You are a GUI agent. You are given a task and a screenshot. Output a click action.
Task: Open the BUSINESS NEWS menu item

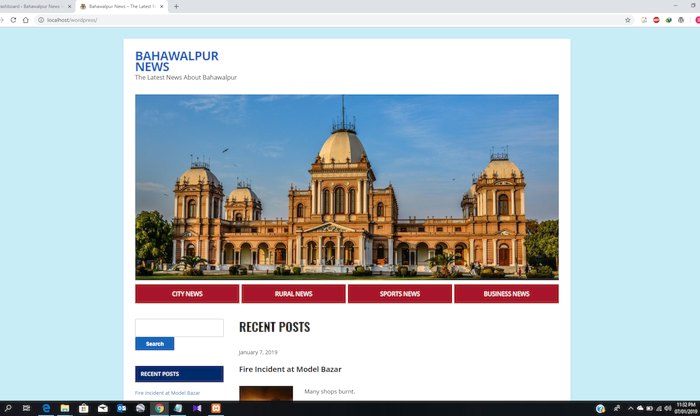506,294
